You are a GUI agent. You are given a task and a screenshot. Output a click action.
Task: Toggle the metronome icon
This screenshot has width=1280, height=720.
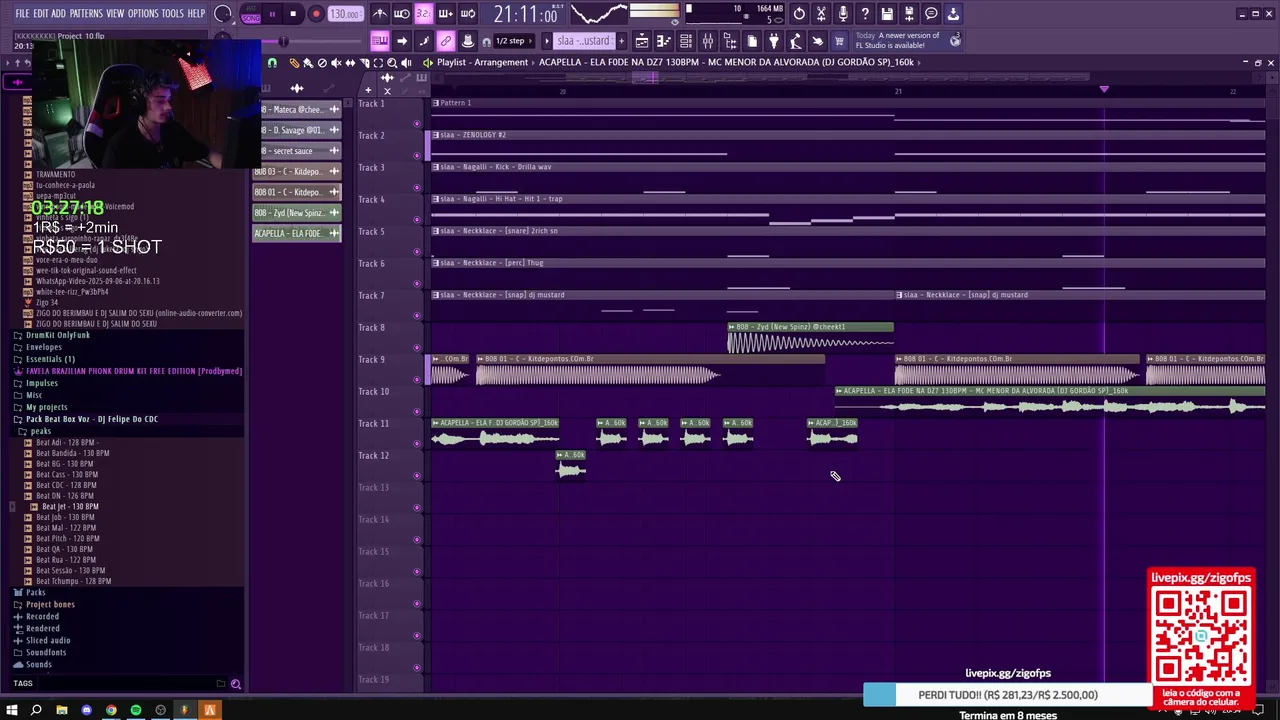380,14
